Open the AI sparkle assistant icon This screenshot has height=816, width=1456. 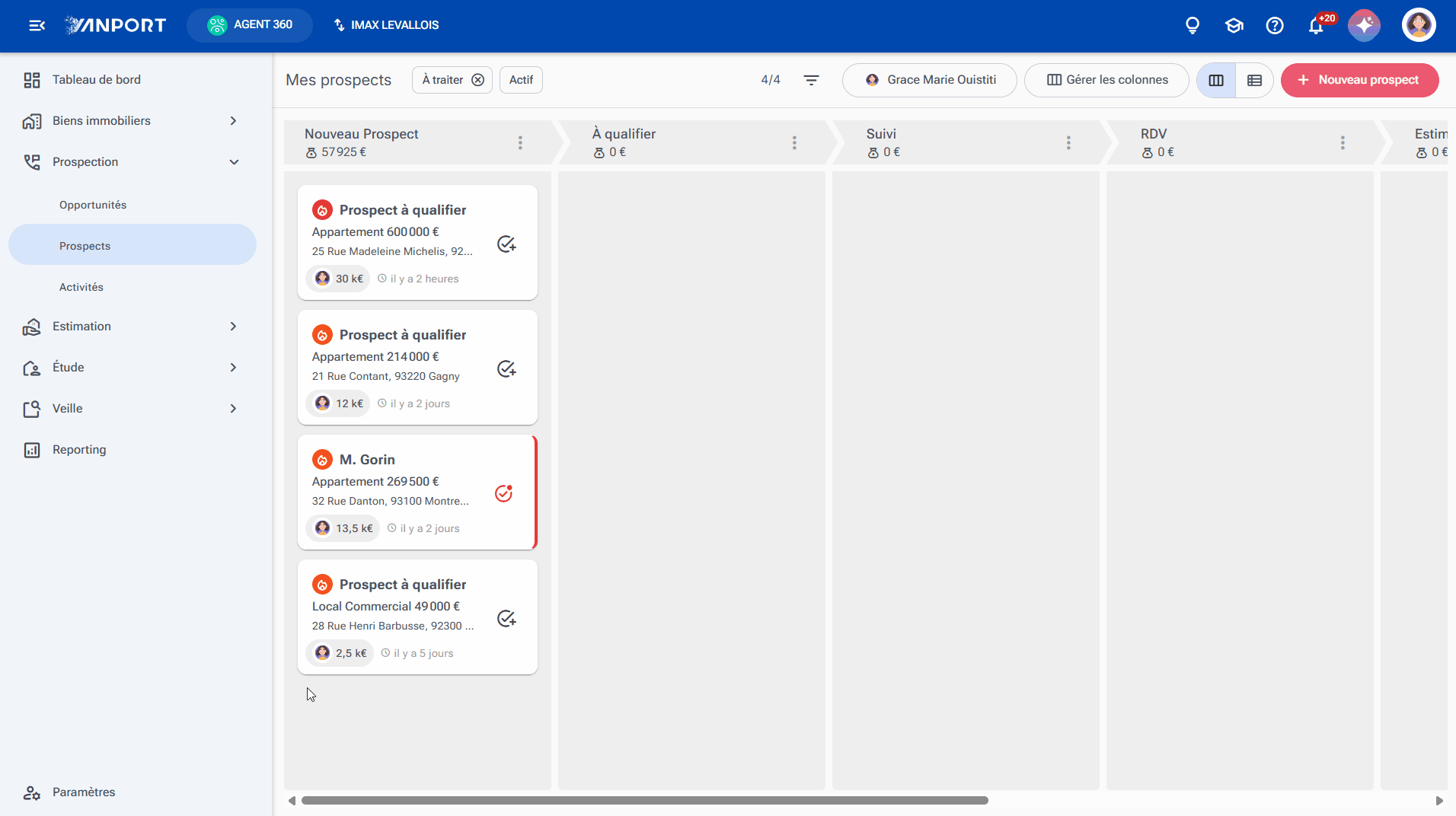point(1364,25)
